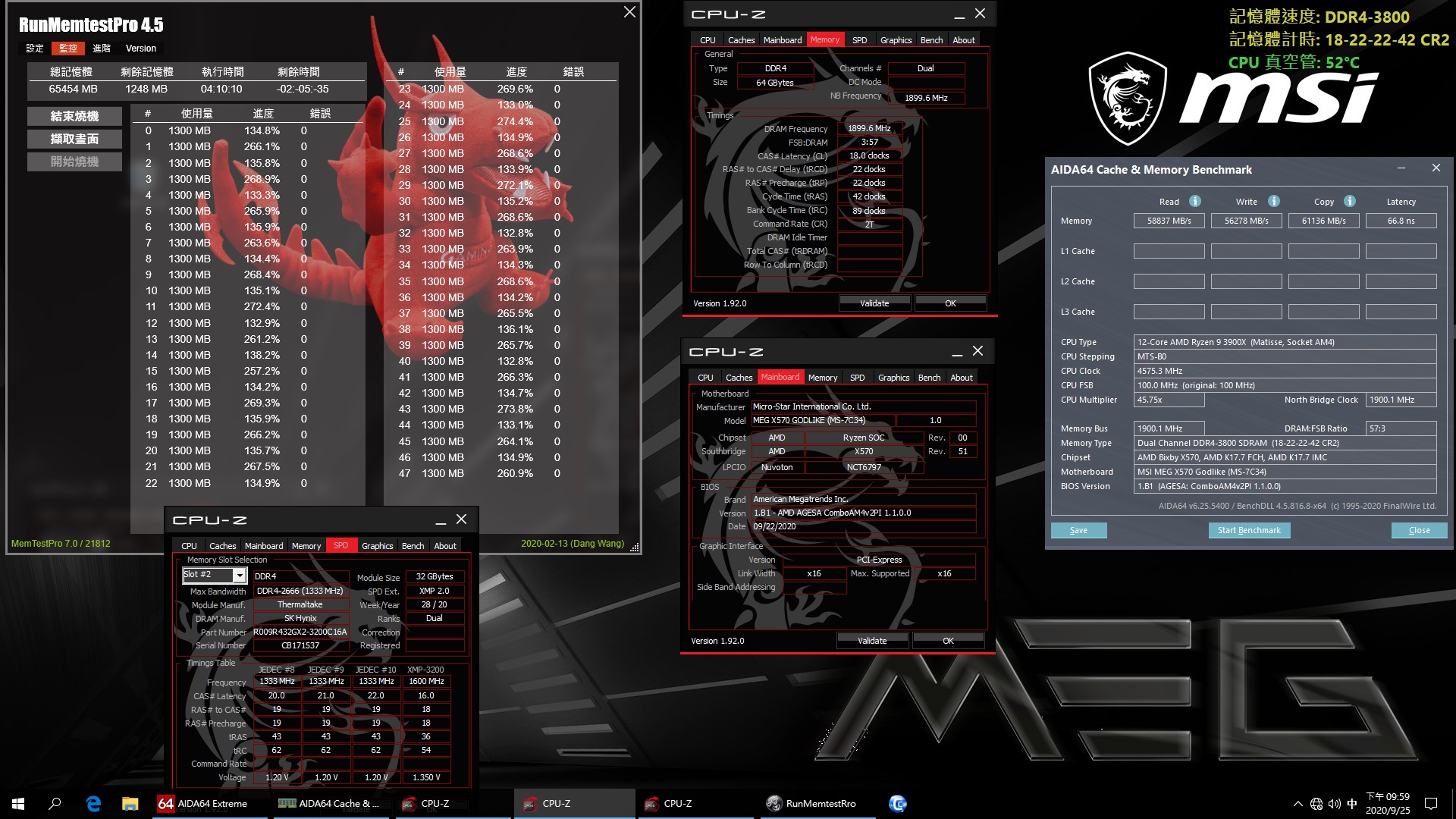Screen dimensions: 1456x819
Task: Click NB Frequency value in CPU-Z Memory
Action: click(926, 97)
